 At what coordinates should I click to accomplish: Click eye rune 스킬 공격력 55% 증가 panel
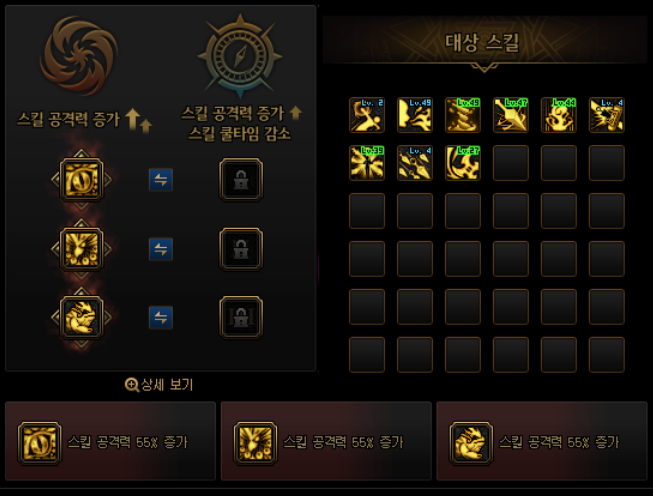point(110,441)
